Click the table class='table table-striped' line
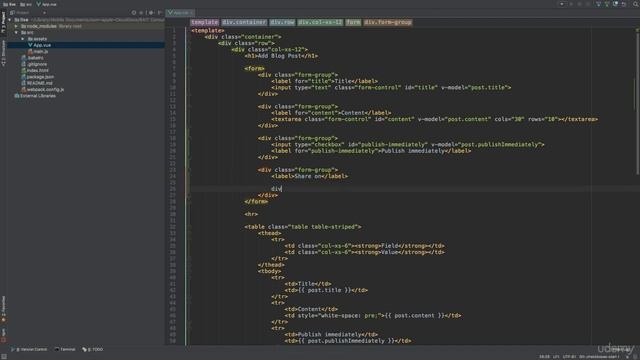 coord(303,227)
